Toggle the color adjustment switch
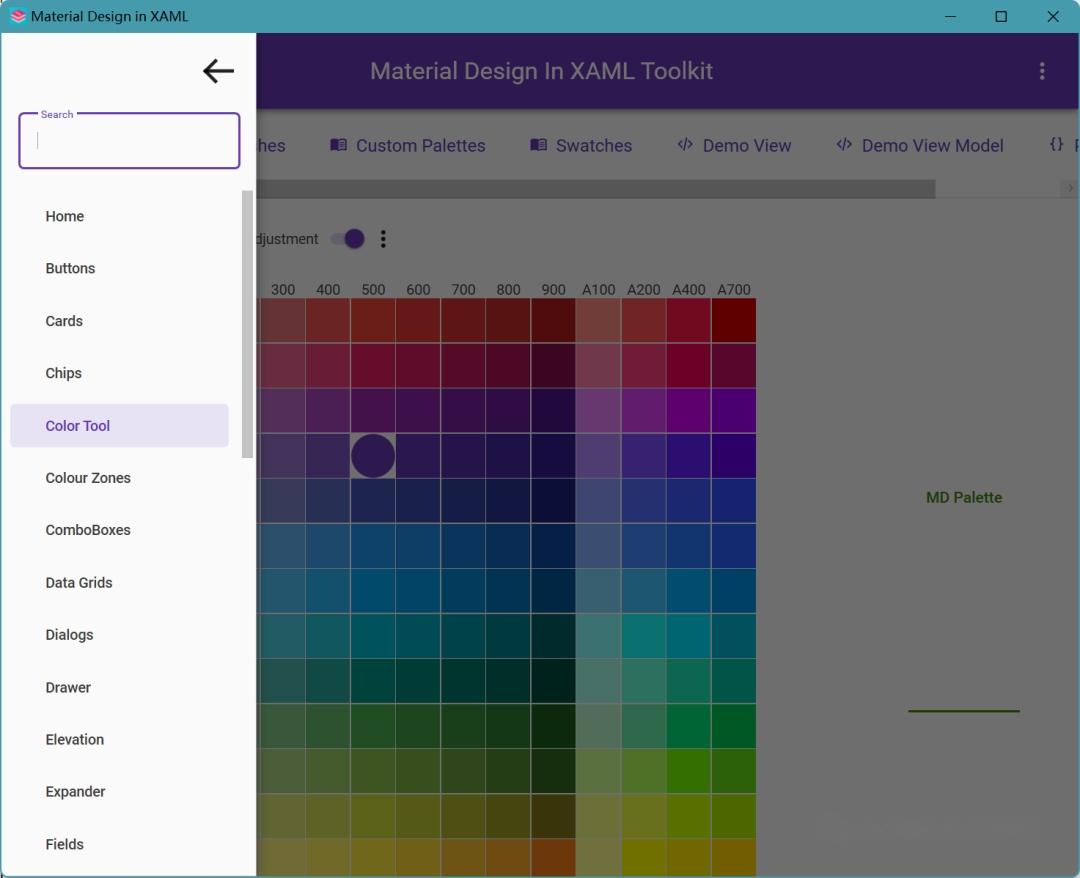Viewport: 1080px width, 878px height. point(348,239)
